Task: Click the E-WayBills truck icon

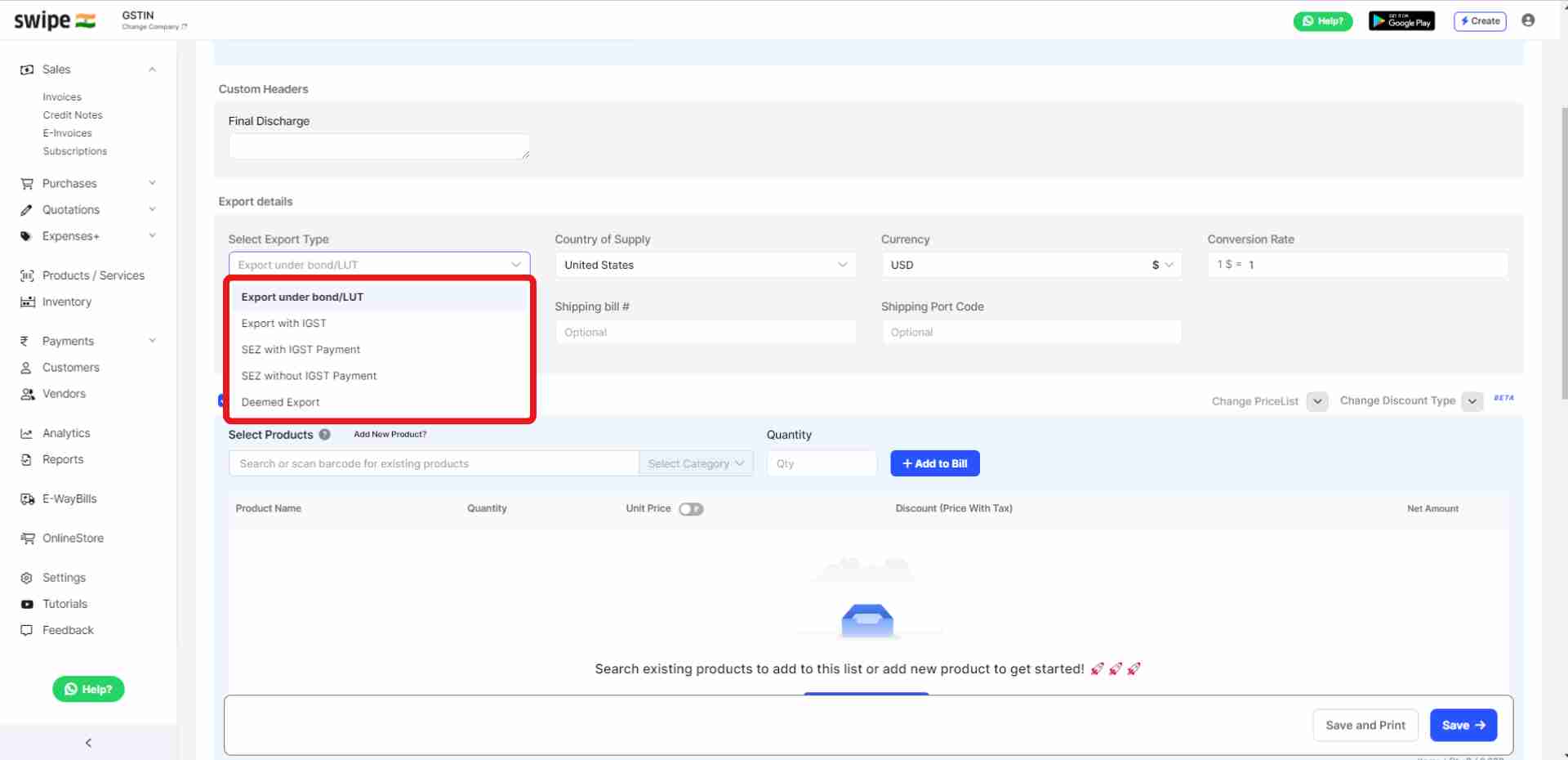Action: 27,498
